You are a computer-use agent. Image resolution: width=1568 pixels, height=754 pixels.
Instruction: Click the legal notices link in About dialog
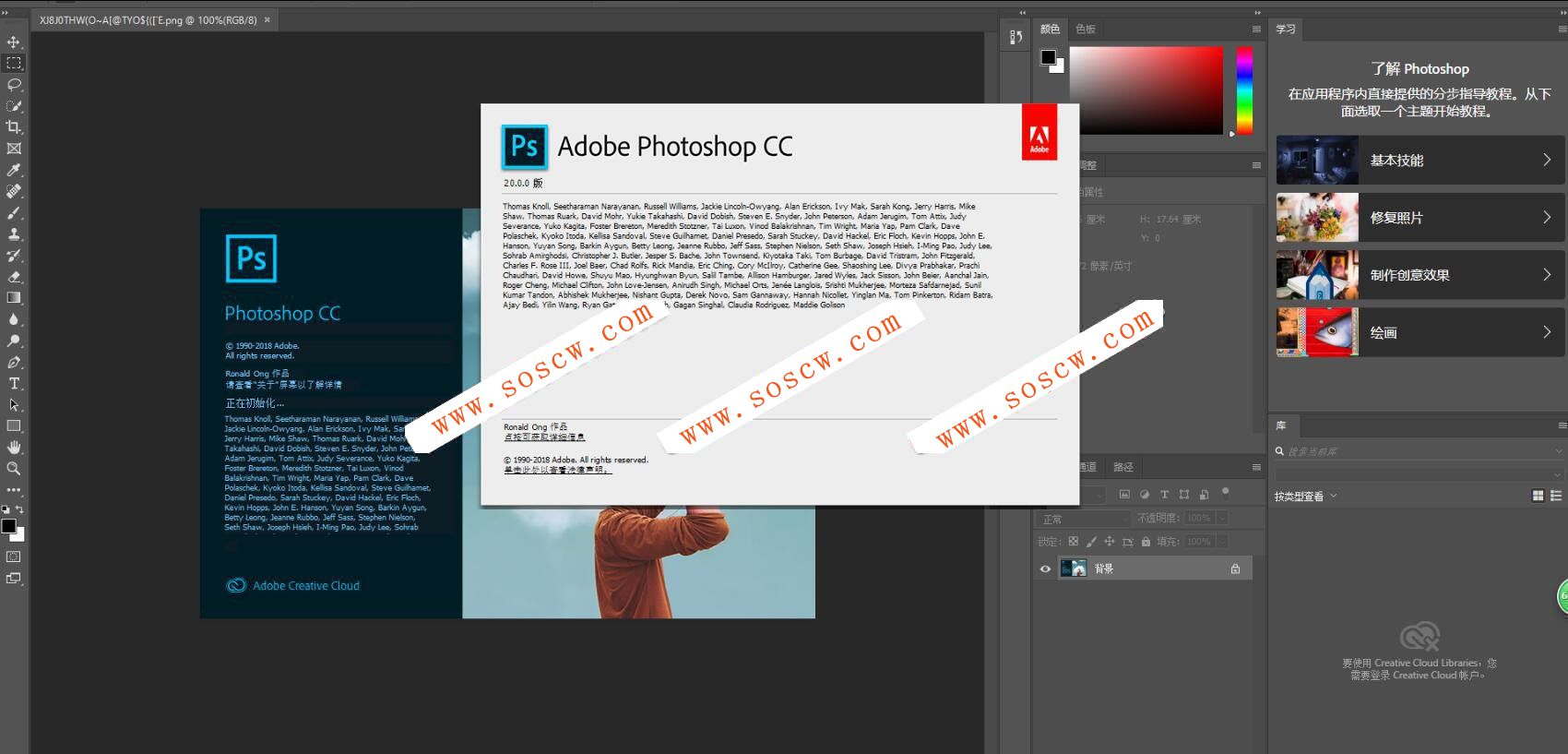(556, 470)
